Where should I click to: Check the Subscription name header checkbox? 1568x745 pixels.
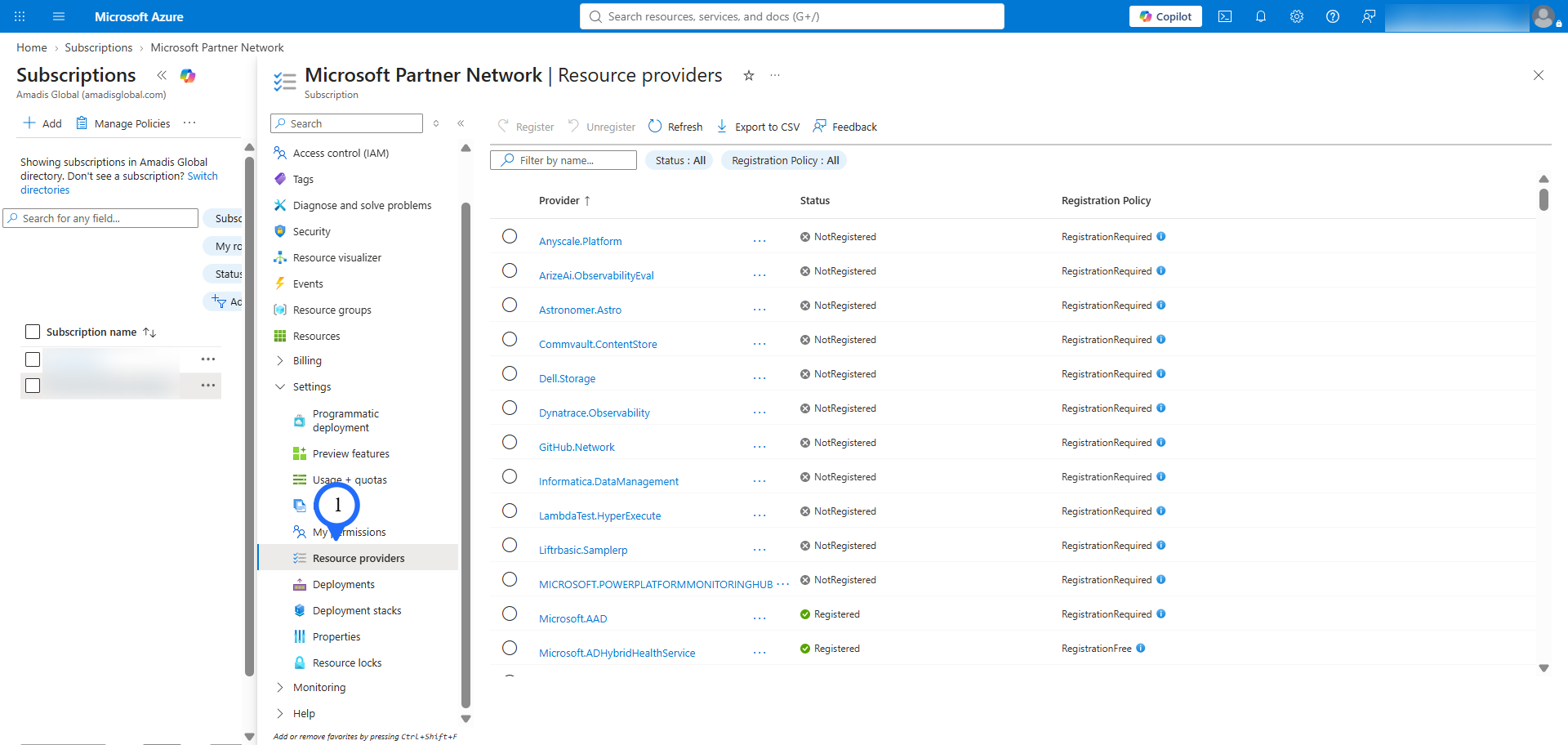pos(33,332)
